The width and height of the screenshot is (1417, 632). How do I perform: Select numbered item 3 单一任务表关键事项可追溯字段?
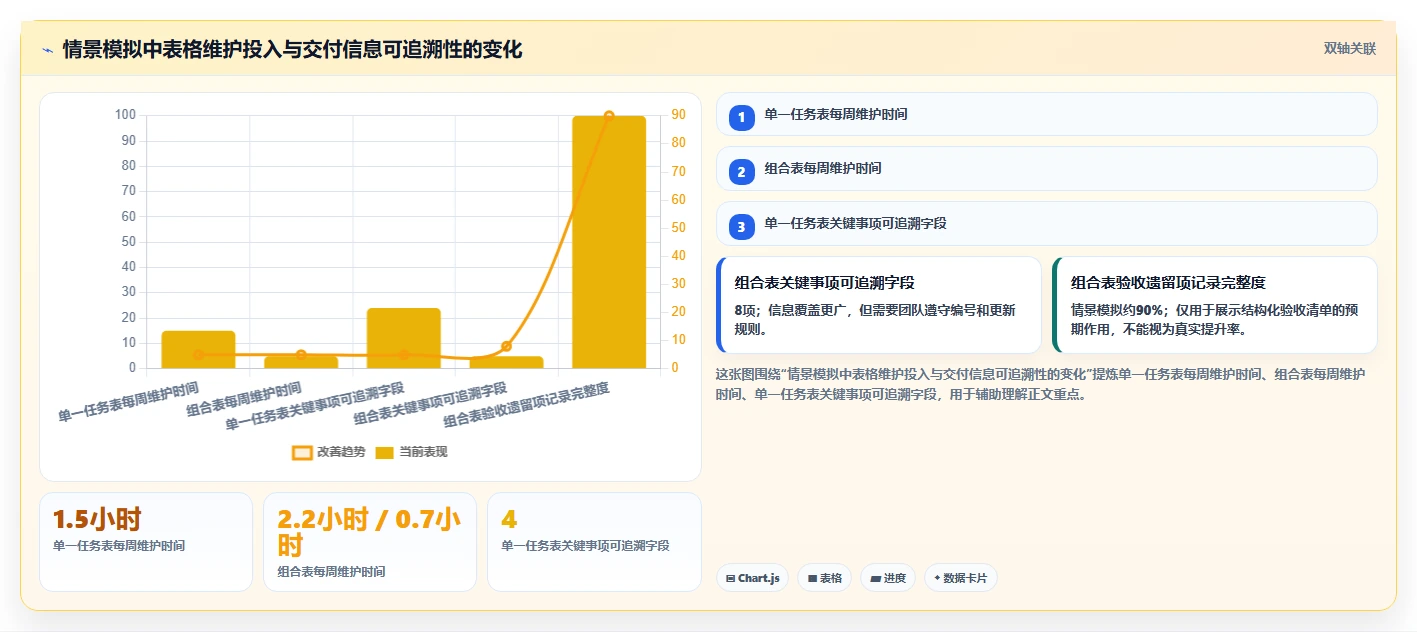(1047, 224)
